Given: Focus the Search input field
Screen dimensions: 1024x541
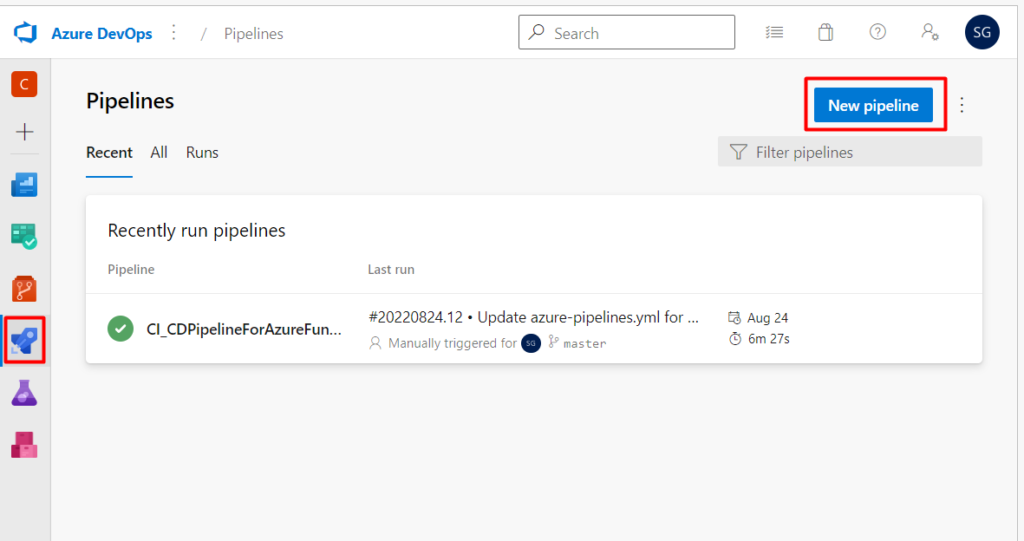Looking at the screenshot, I should tap(626, 33).
